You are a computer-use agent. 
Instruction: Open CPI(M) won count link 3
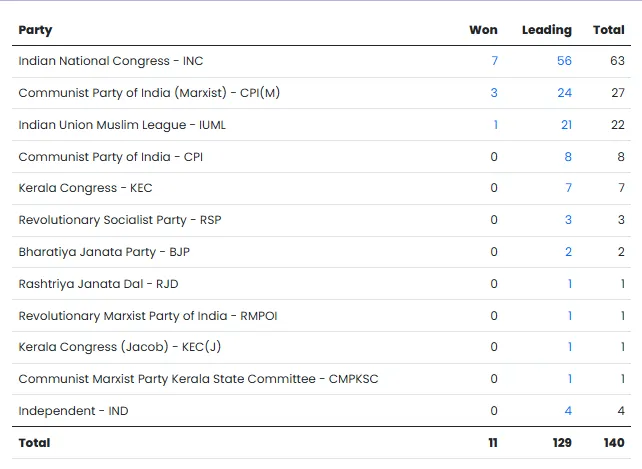point(494,93)
